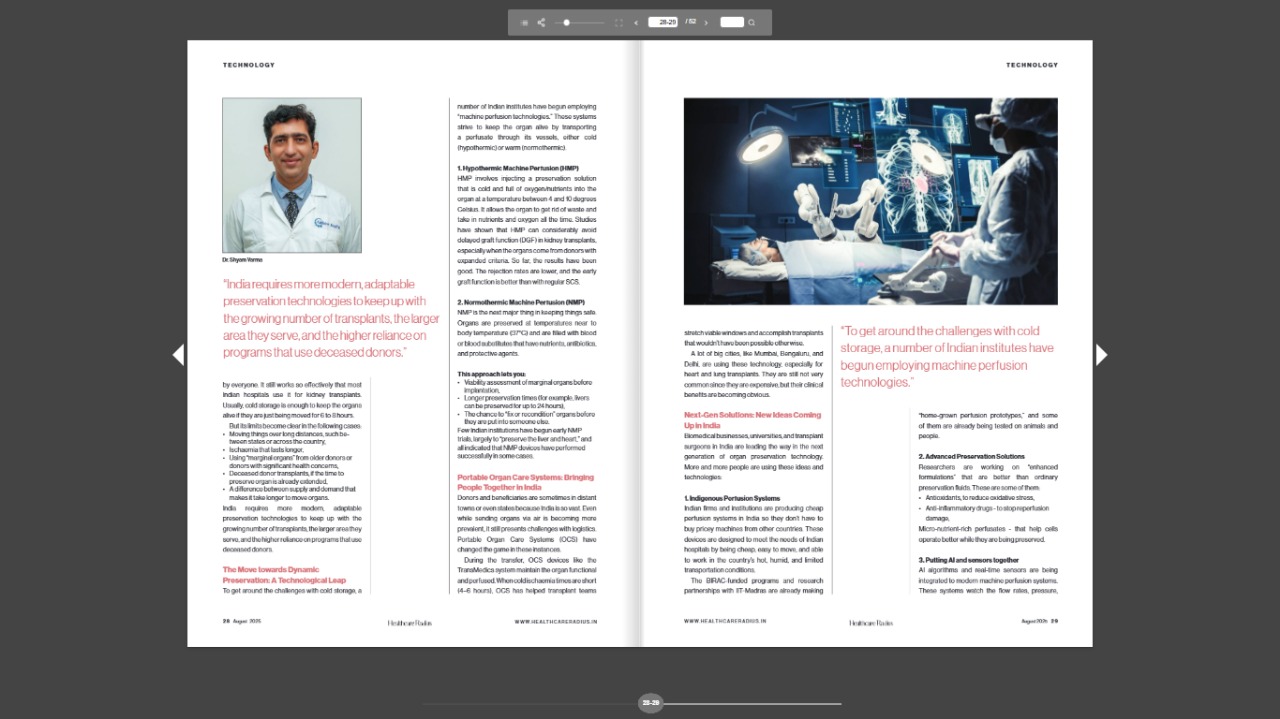Click WWW.HEALTHCARERADIUS.IN link on left page
This screenshot has width=1280, height=719.
point(556,621)
